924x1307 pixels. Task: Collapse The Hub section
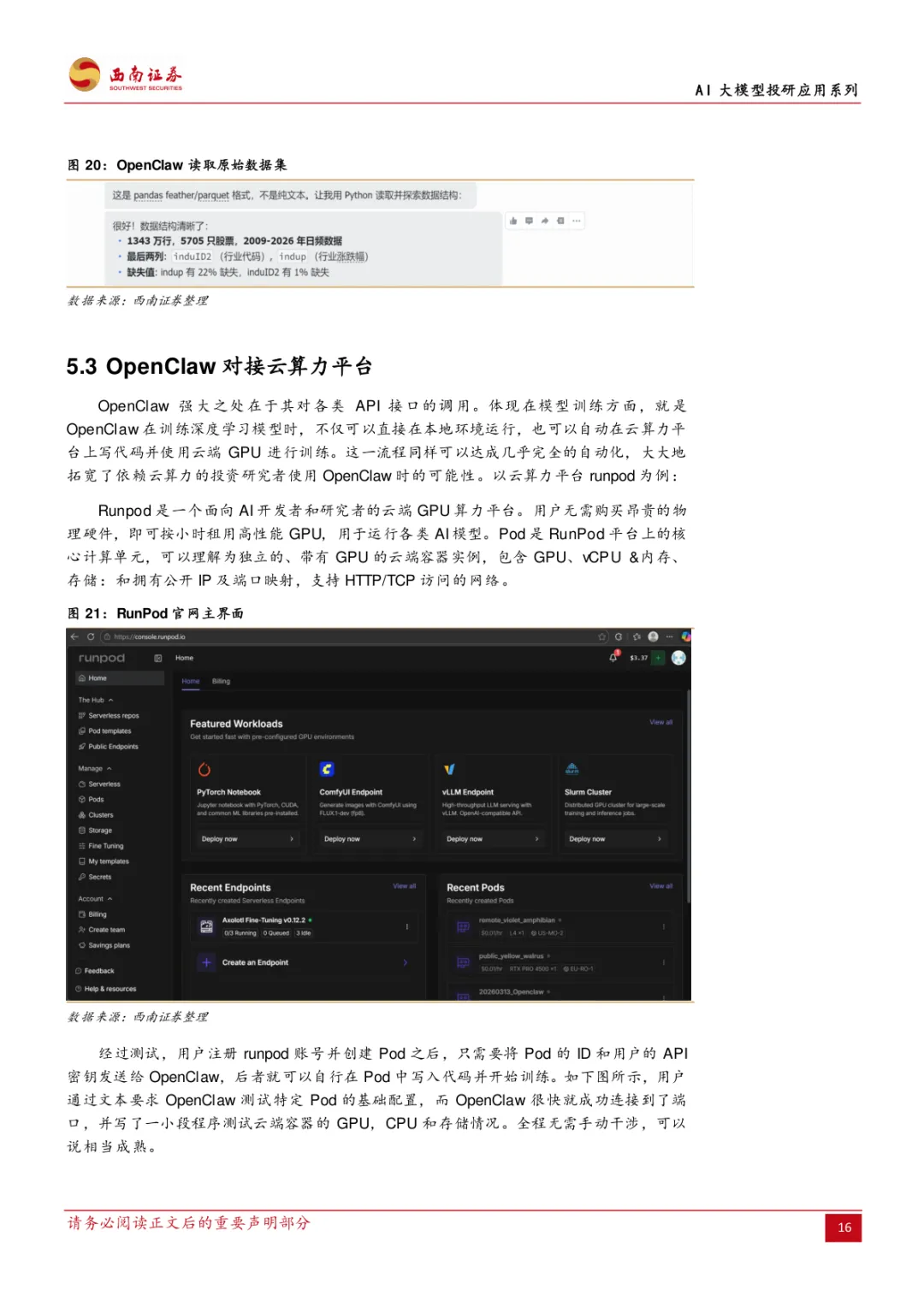point(96,700)
